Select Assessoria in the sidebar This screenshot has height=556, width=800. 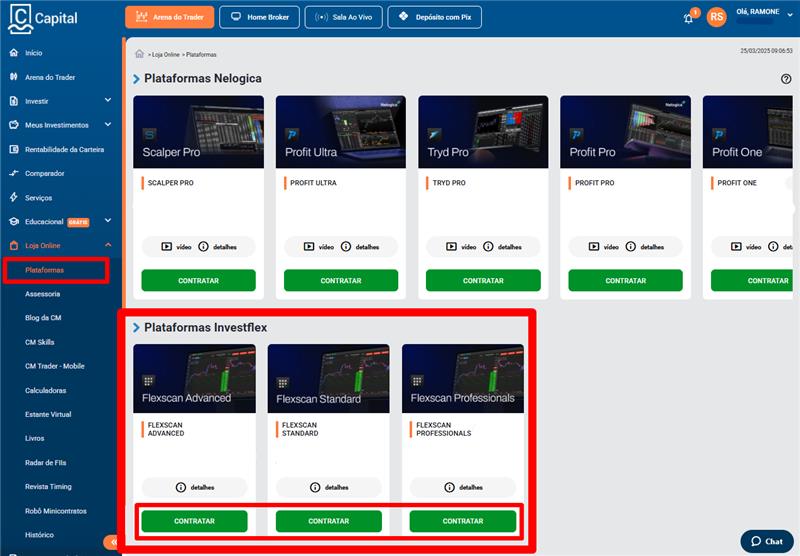[42, 294]
